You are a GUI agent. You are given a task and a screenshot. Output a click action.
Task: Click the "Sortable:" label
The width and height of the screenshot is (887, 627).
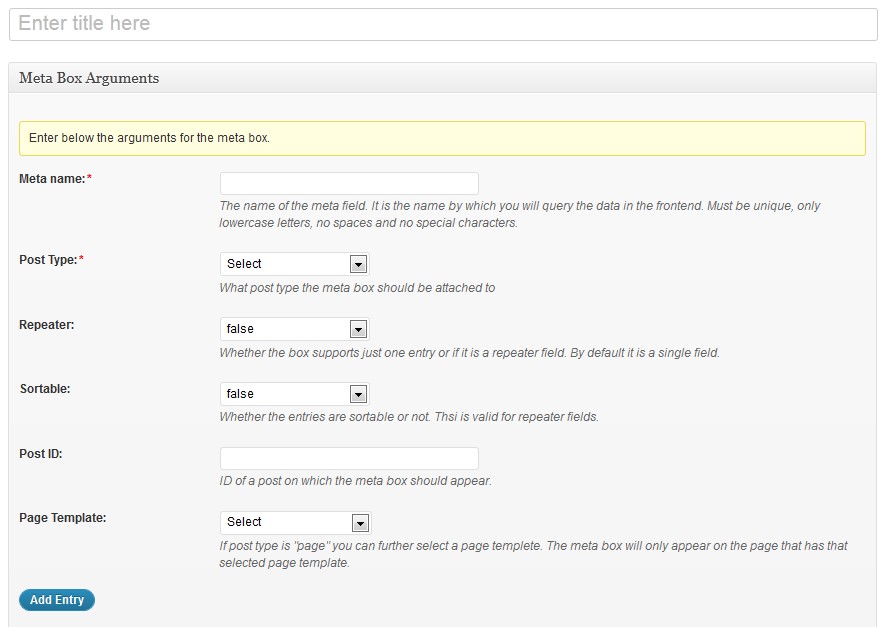45,389
